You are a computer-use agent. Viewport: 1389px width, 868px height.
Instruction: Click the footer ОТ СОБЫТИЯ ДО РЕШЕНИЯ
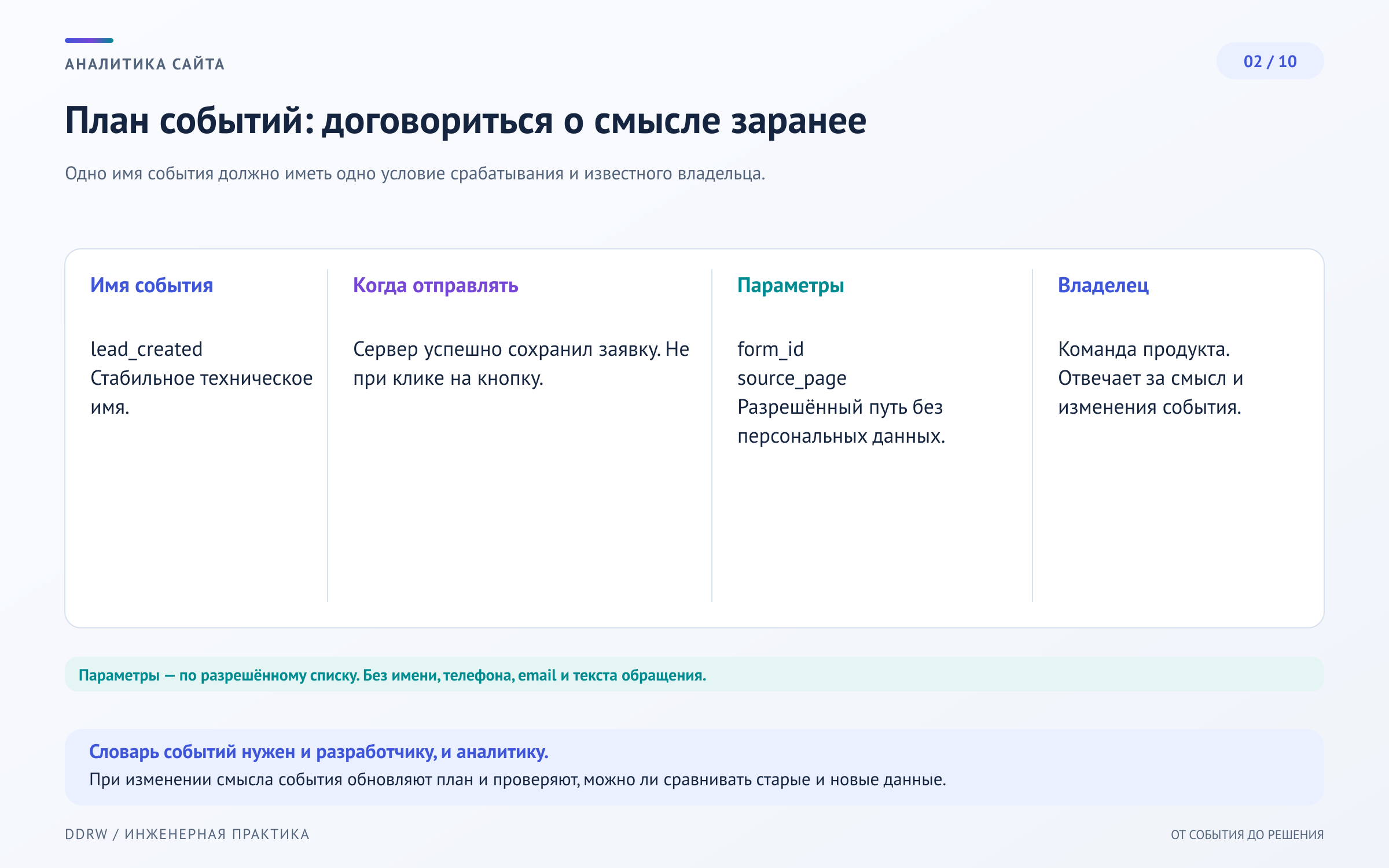tap(1247, 835)
